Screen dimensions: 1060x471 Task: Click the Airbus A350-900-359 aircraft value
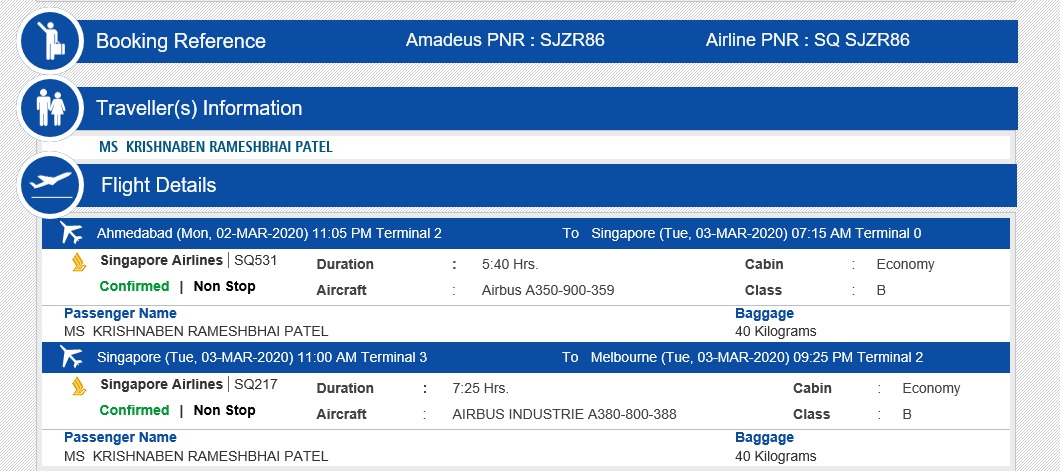pos(548,291)
